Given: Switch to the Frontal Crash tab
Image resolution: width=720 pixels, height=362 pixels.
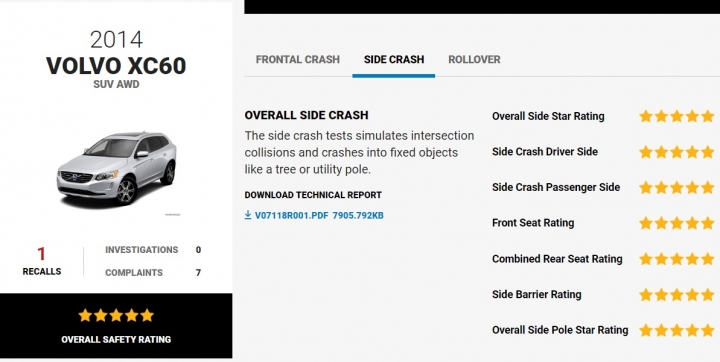Looking at the screenshot, I should point(298,60).
